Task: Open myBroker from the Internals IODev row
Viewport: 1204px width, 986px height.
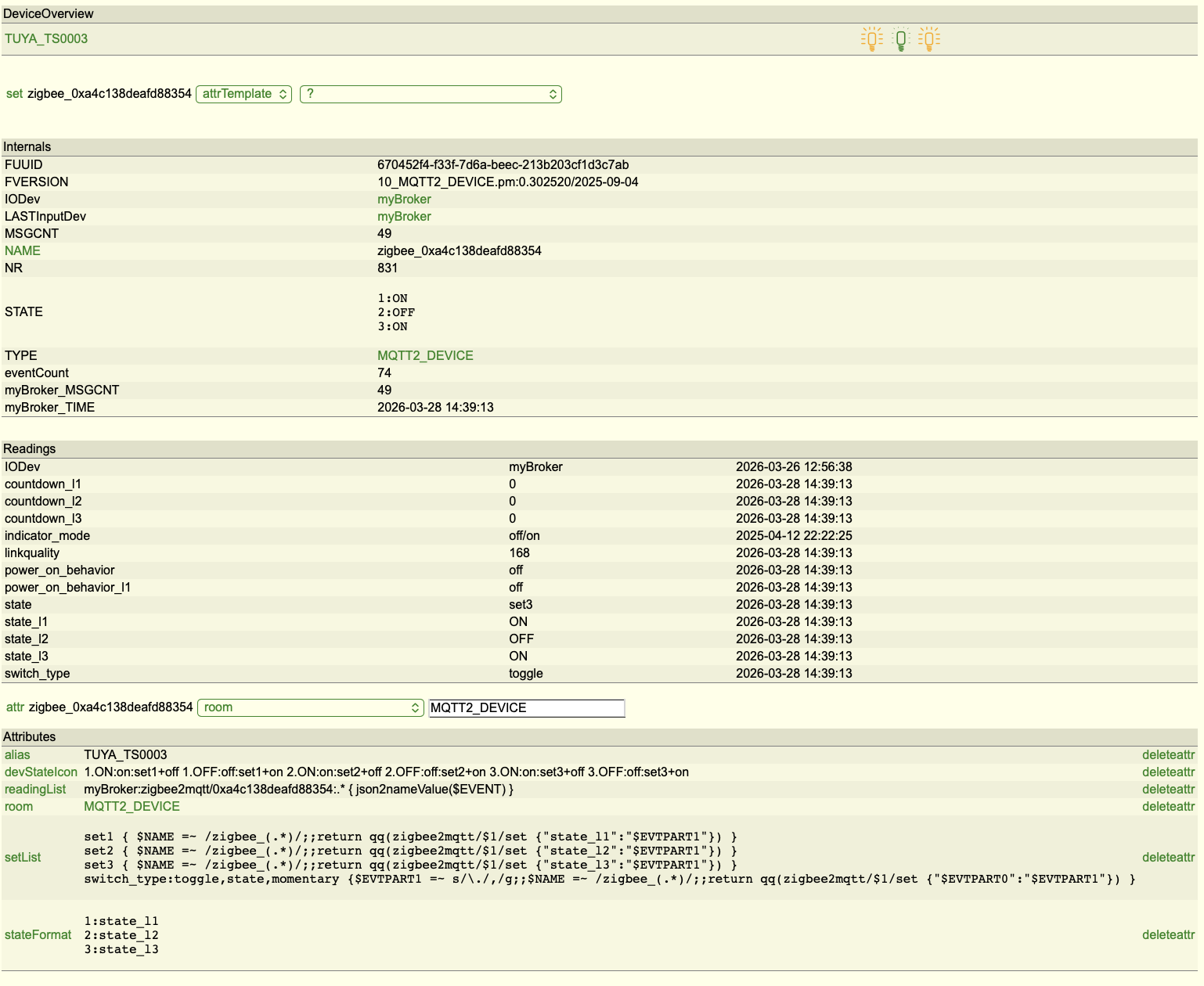Action: coord(404,200)
